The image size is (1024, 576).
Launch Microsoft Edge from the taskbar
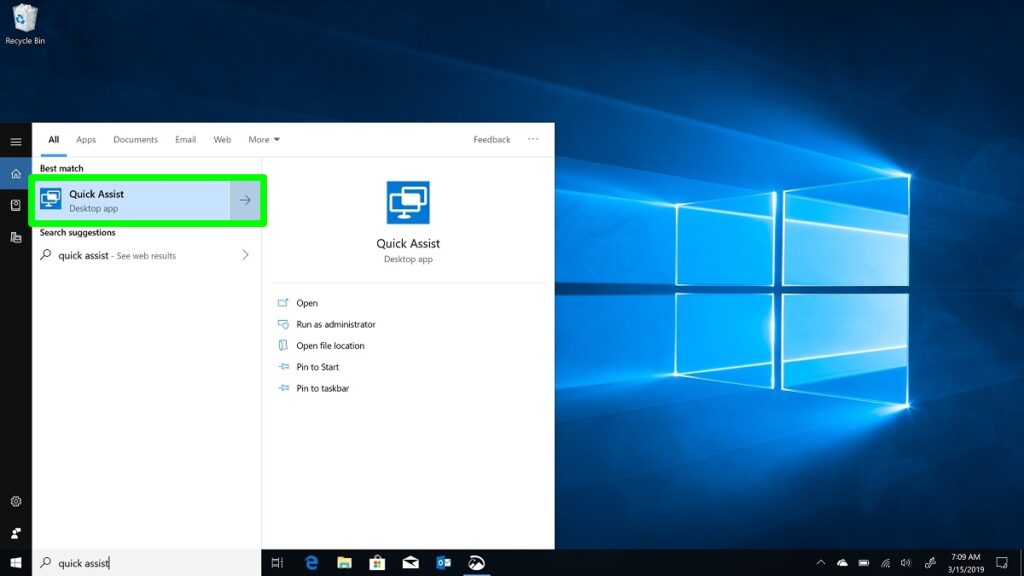click(311, 563)
